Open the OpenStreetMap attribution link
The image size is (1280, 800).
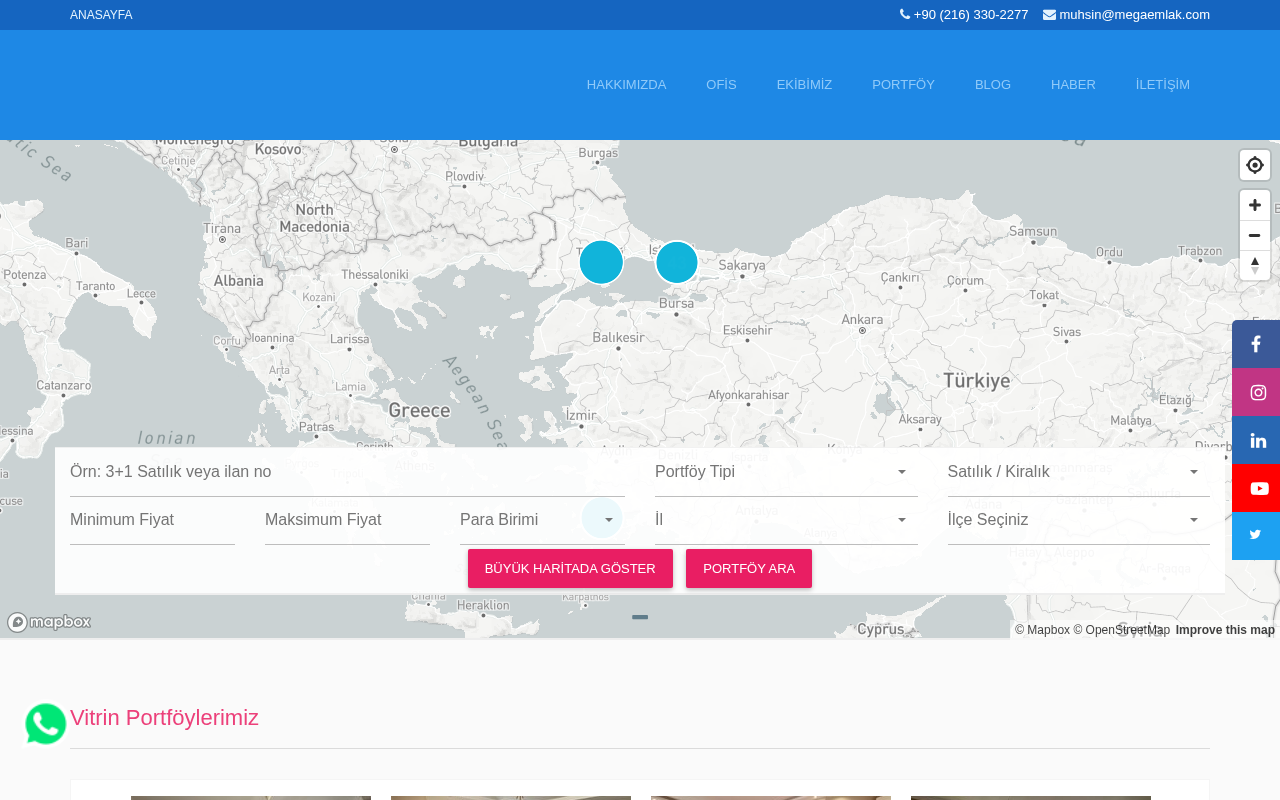[1121, 630]
